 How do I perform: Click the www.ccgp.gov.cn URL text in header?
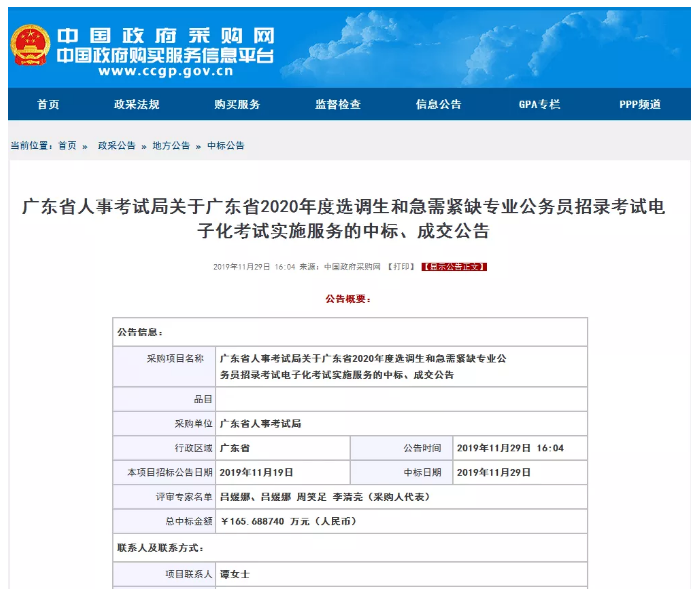click(x=166, y=71)
